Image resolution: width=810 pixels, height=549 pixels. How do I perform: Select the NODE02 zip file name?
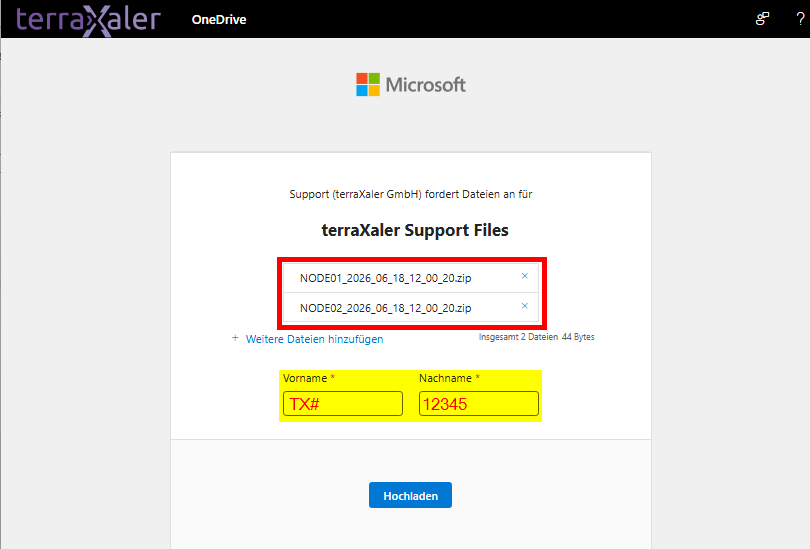coord(385,308)
